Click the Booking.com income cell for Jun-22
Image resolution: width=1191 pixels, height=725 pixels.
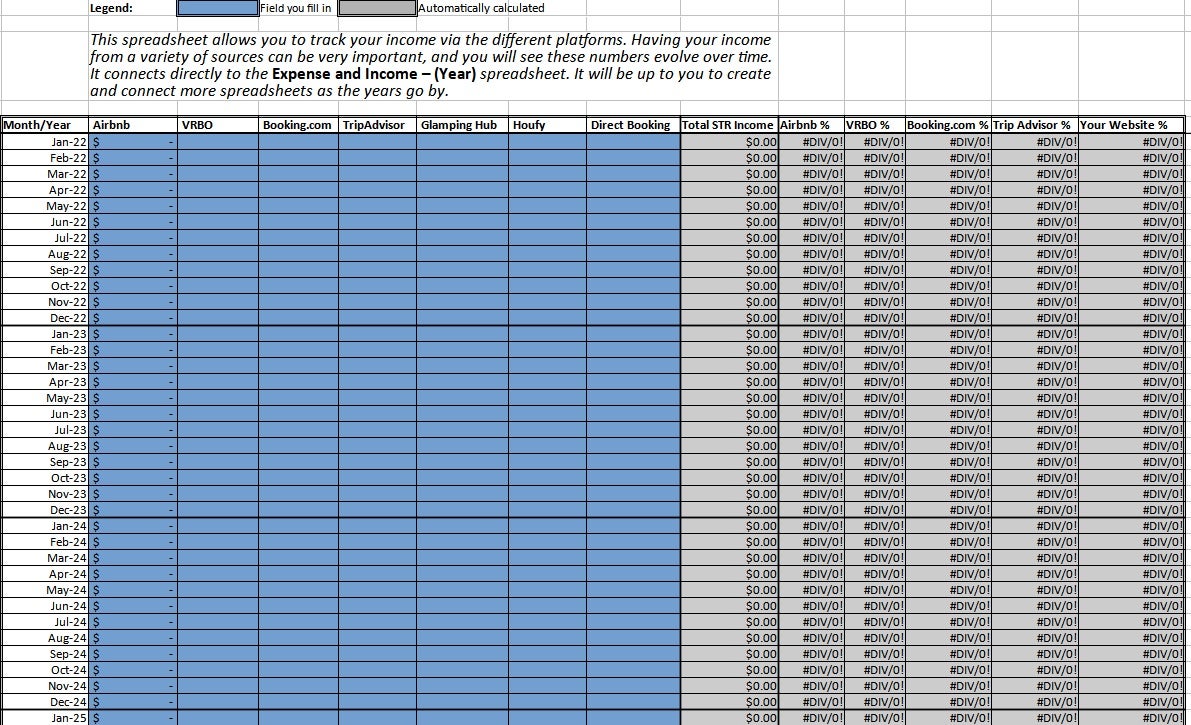pyautogui.click(x=299, y=222)
